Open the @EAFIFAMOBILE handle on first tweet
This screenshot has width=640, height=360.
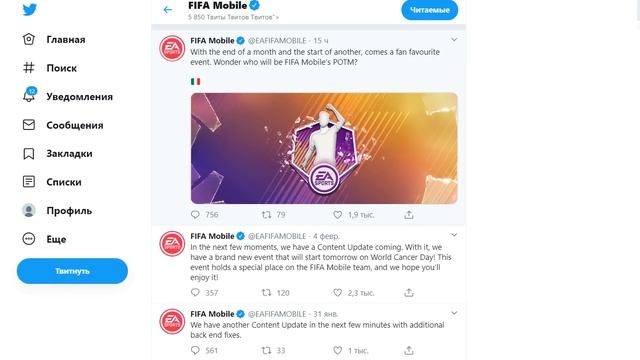277,41
